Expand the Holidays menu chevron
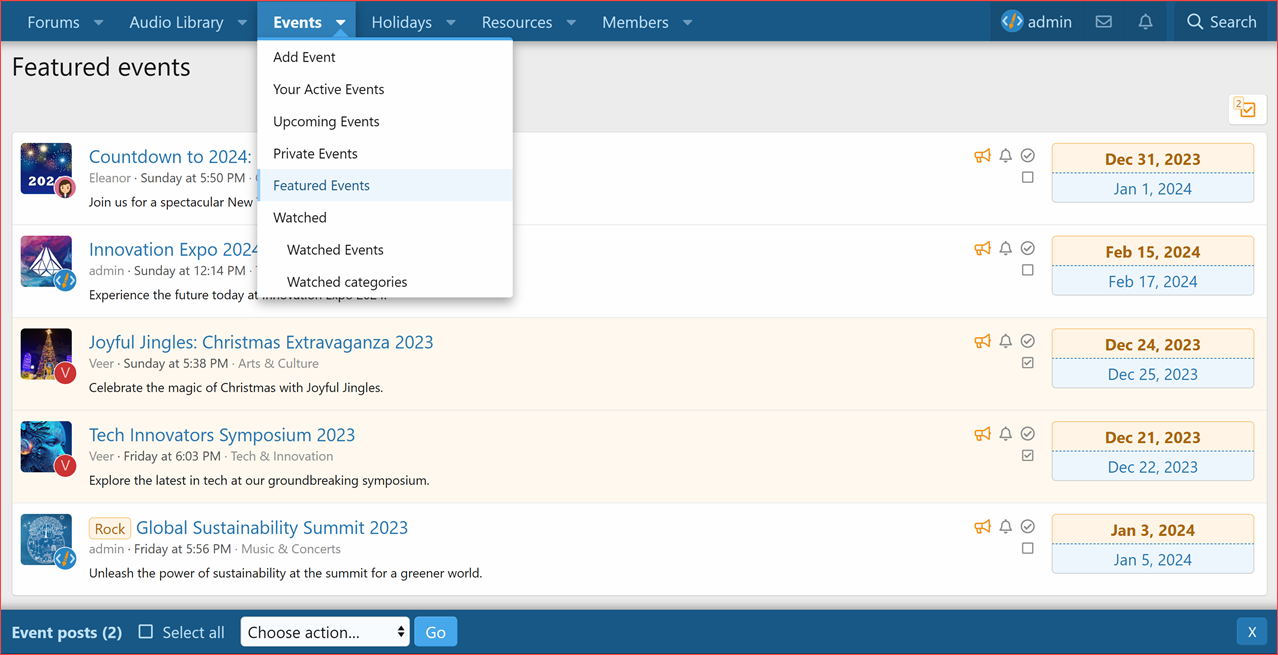This screenshot has width=1278, height=655. (x=450, y=21)
